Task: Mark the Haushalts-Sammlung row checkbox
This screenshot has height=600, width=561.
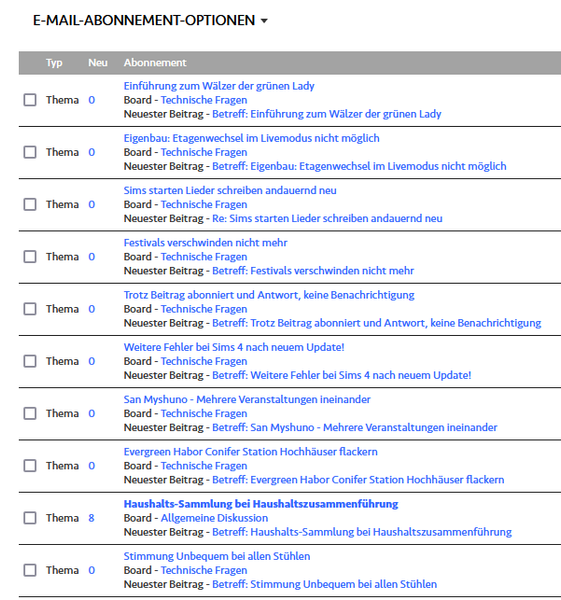Action: 30,518
